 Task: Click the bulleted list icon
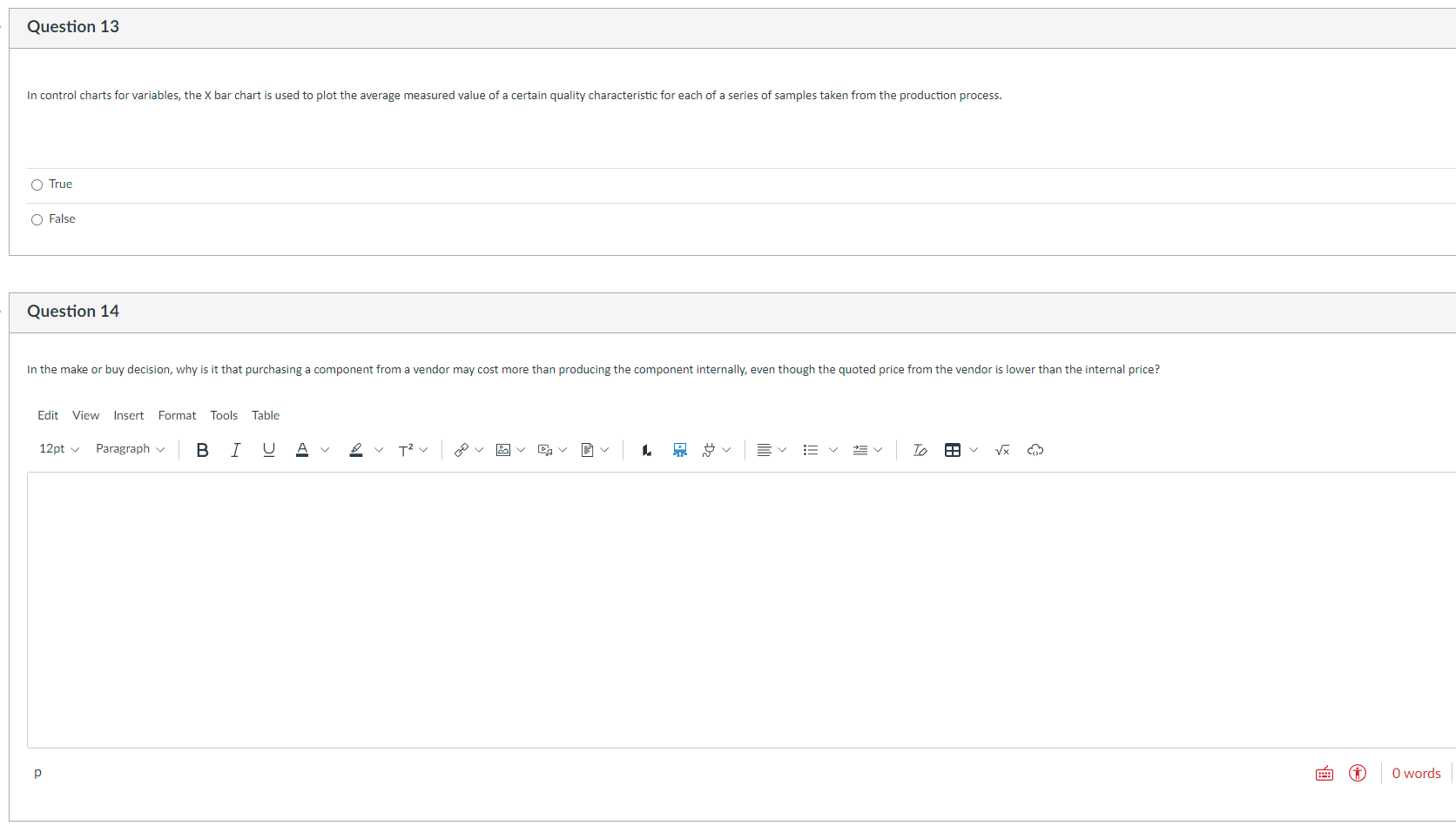(811, 450)
